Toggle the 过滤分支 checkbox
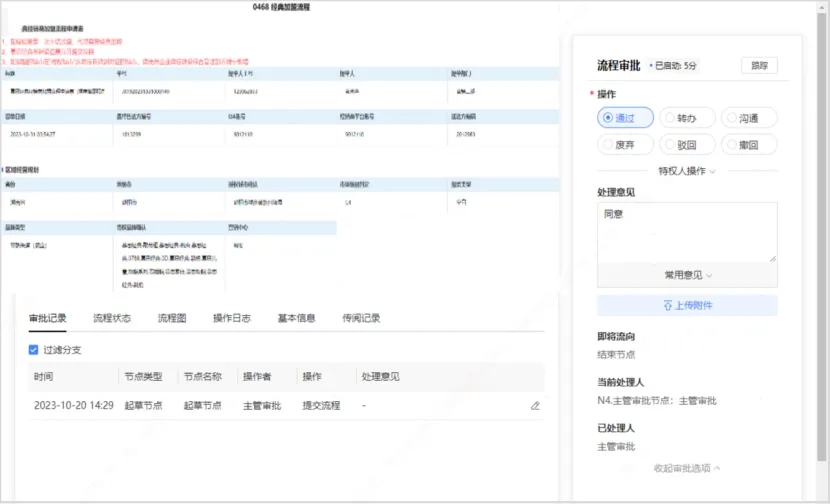 tap(34, 351)
